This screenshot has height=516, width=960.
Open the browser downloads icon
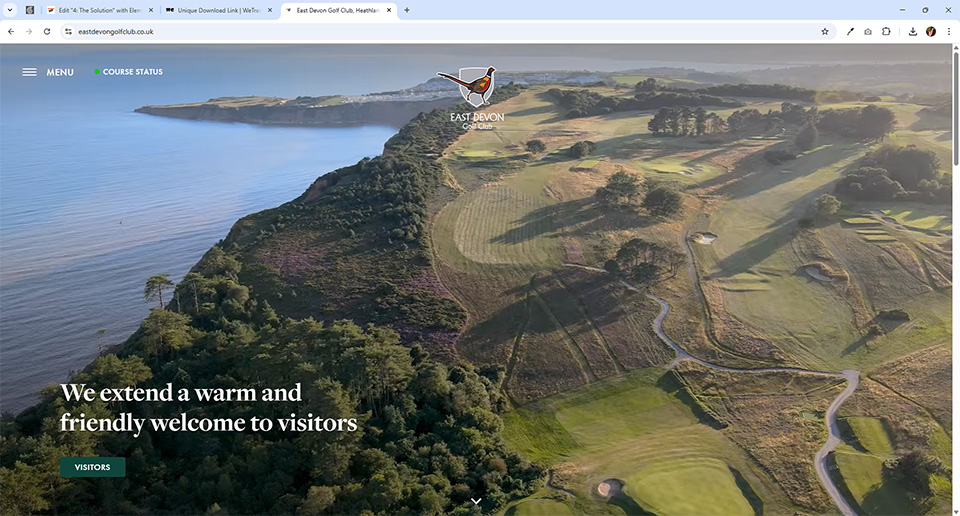913,31
